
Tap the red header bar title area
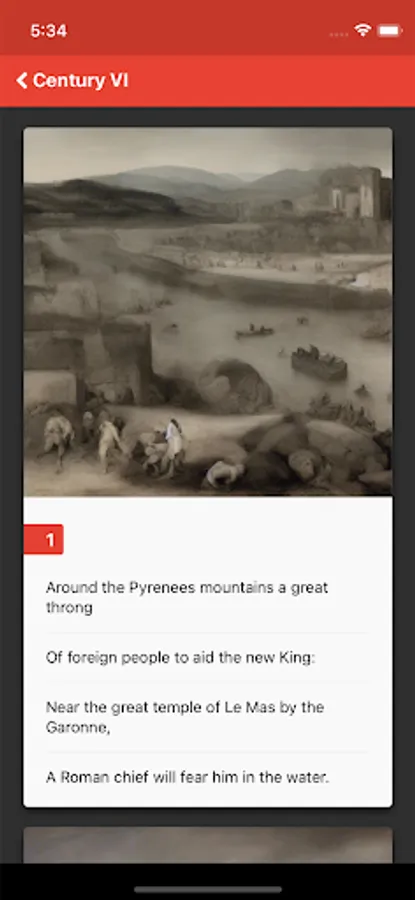(208, 81)
